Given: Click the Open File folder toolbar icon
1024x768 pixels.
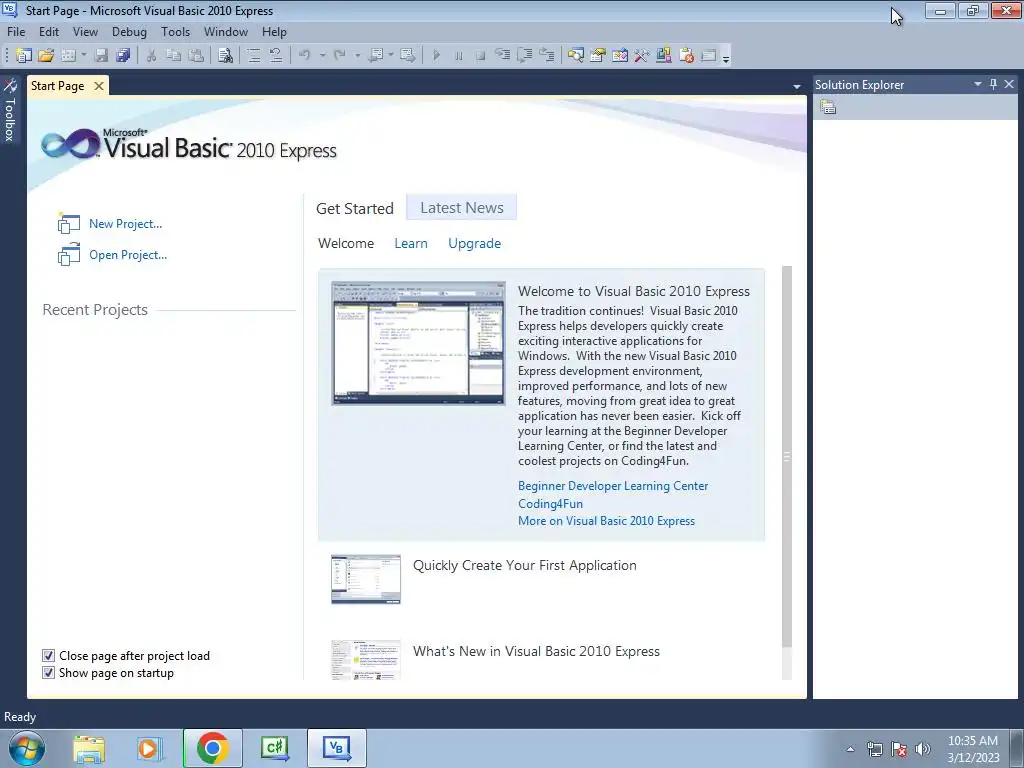Looking at the screenshot, I should pyautogui.click(x=46, y=56).
